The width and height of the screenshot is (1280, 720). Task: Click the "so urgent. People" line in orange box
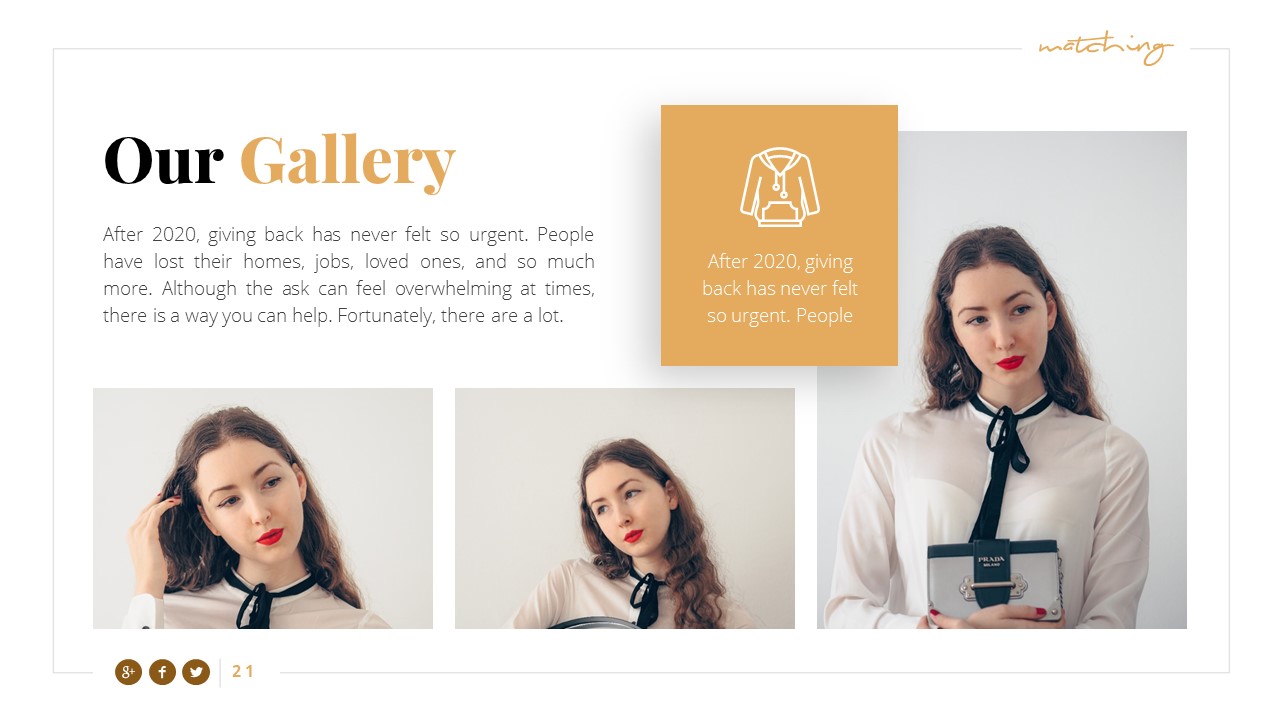pyautogui.click(x=780, y=315)
